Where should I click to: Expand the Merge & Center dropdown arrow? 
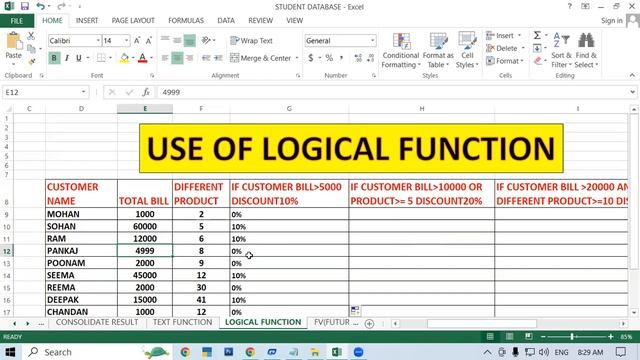(297, 58)
